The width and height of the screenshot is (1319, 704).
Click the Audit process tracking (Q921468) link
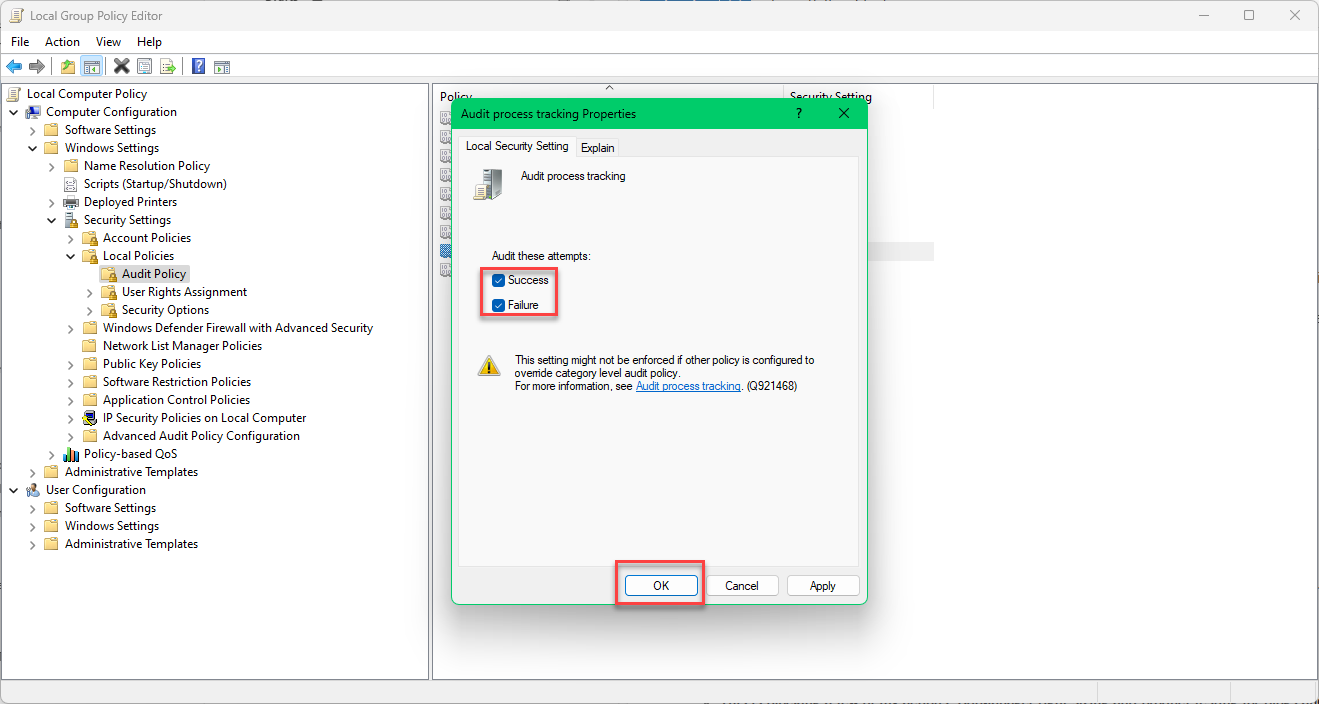(x=688, y=386)
